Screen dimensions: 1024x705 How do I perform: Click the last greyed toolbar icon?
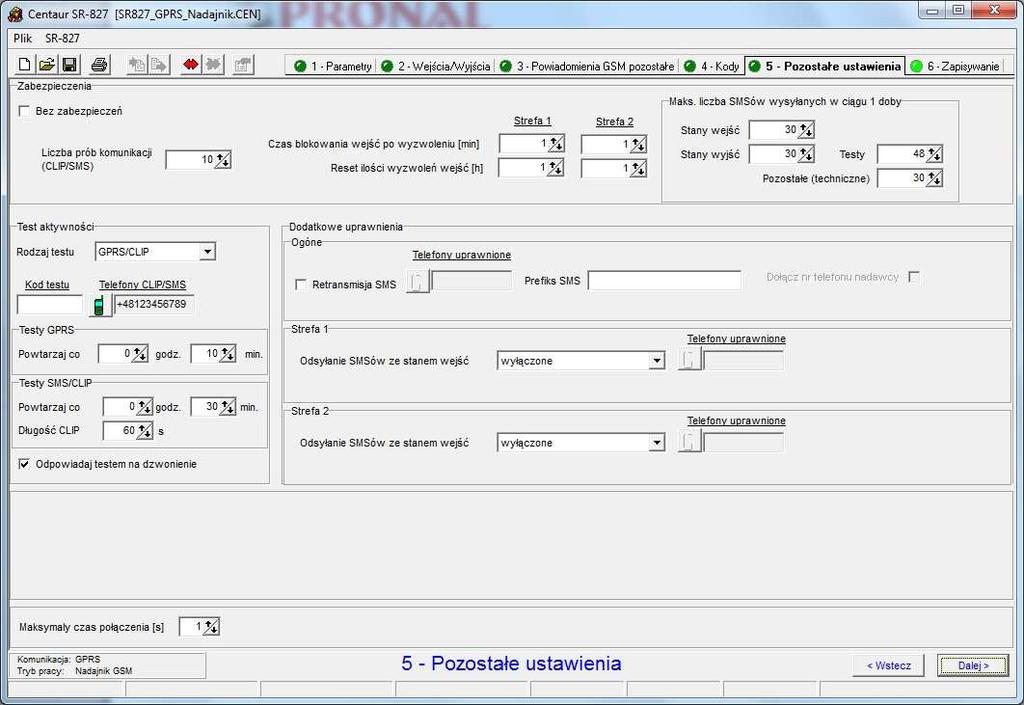244,65
